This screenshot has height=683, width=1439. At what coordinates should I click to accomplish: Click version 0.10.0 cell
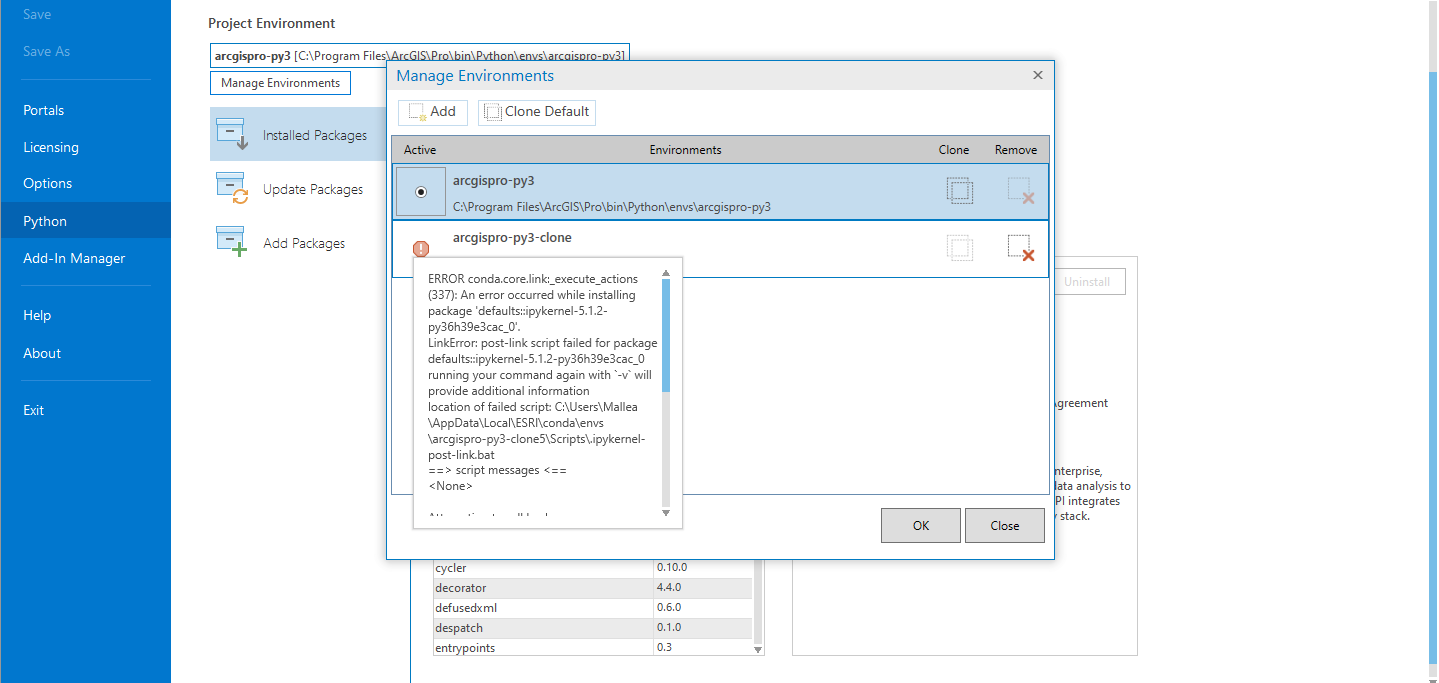coord(702,568)
